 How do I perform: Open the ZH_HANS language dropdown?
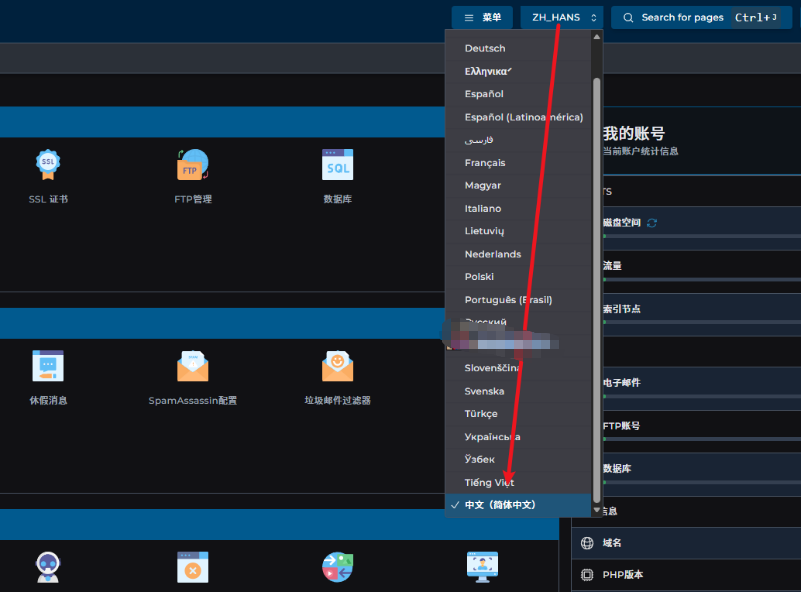click(x=565, y=17)
